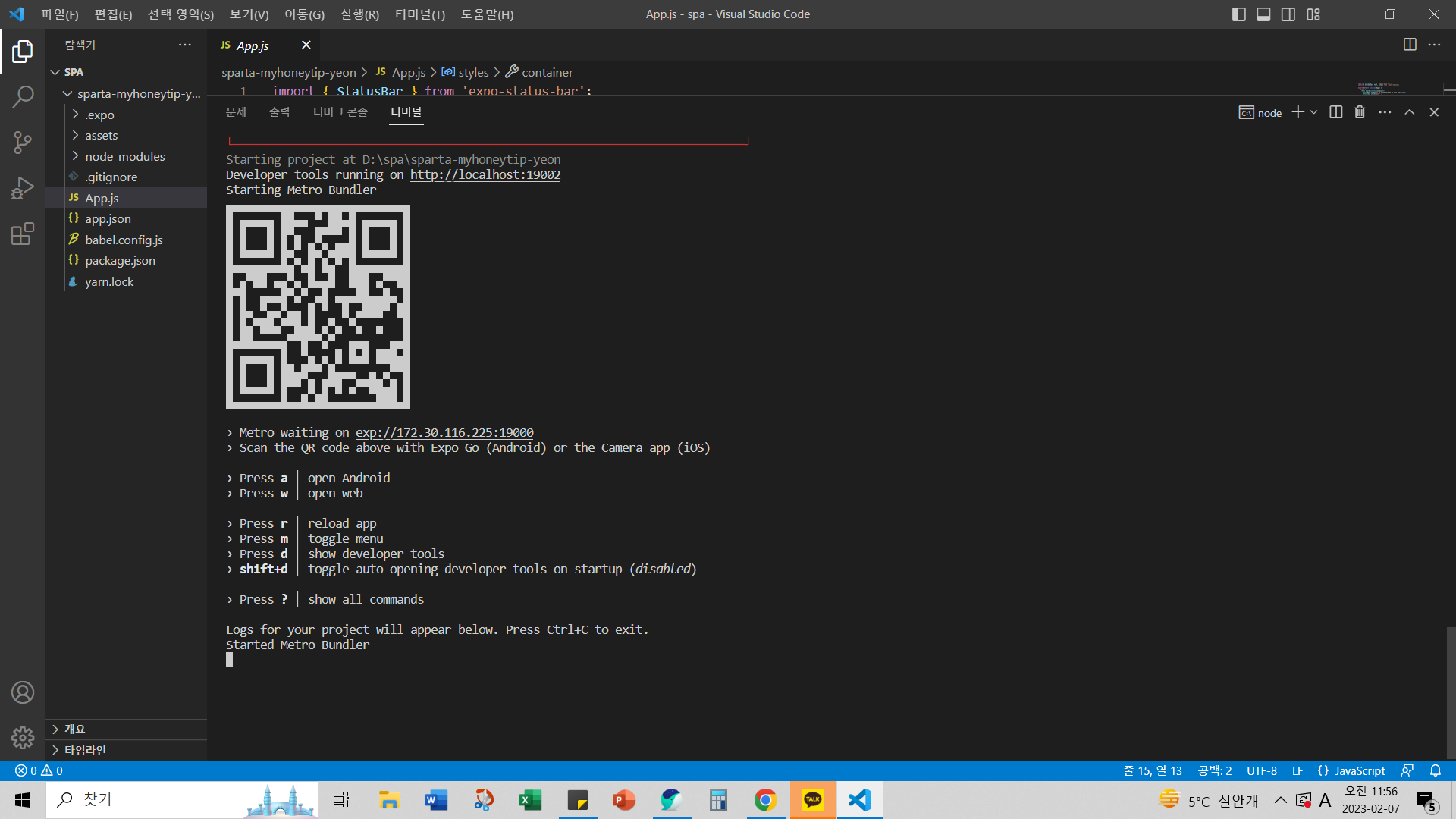Screen dimensions: 1456x819
Task: Show hidden system tray icons
Action: [x=1280, y=800]
